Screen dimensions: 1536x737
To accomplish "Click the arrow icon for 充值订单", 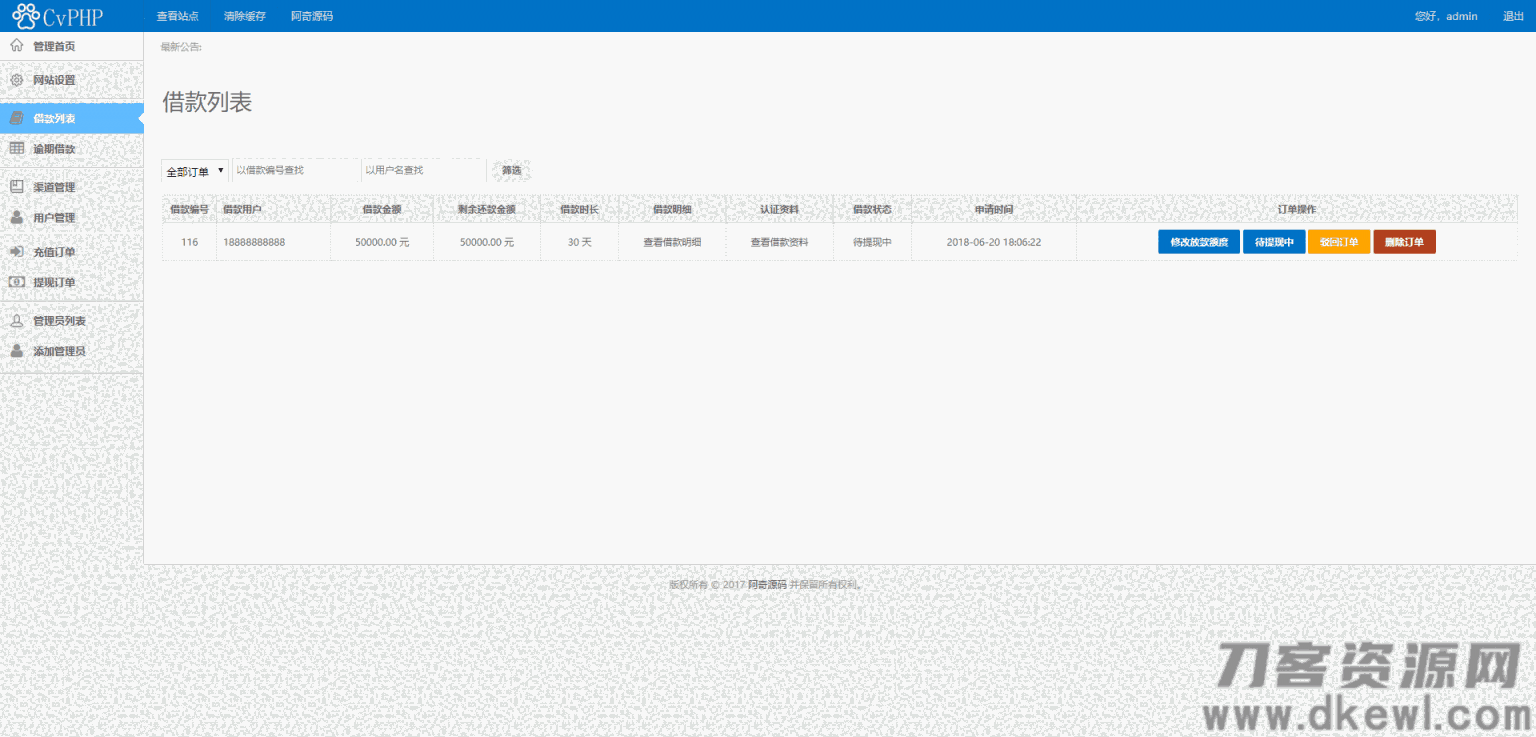I will [x=16, y=252].
